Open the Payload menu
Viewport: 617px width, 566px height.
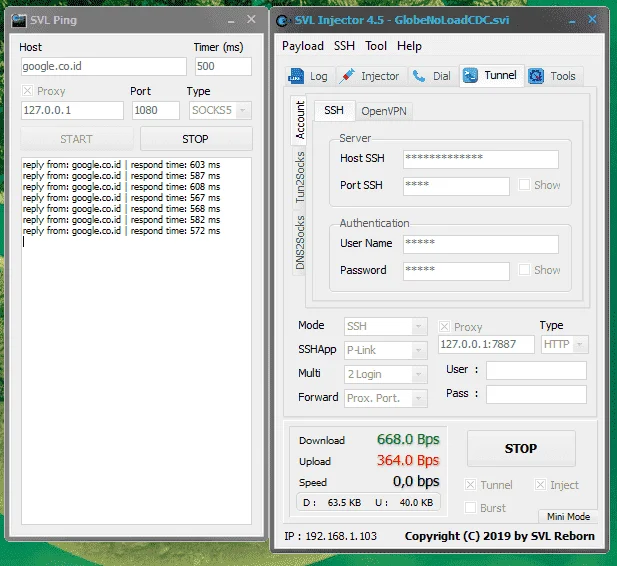click(x=303, y=46)
